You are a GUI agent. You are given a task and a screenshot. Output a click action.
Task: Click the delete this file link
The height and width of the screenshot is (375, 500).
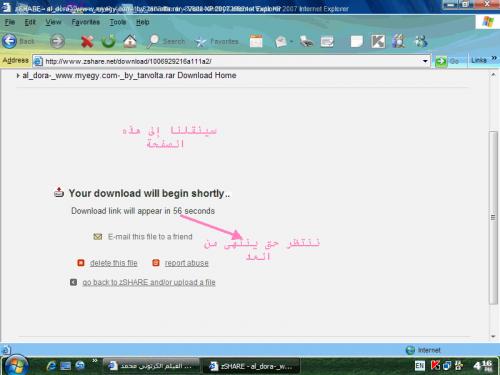point(114,263)
